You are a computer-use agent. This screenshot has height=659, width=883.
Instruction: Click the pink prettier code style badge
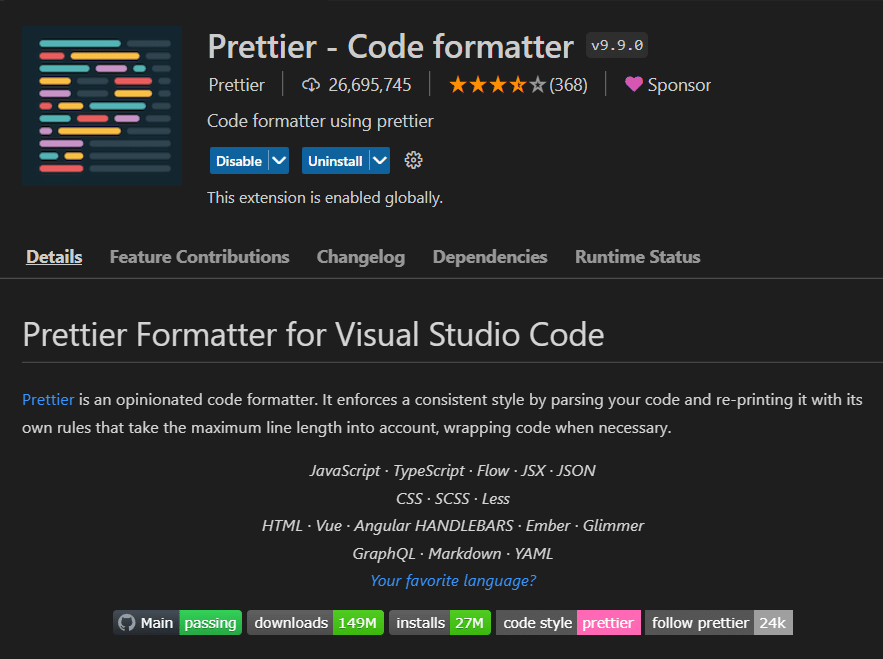click(609, 622)
